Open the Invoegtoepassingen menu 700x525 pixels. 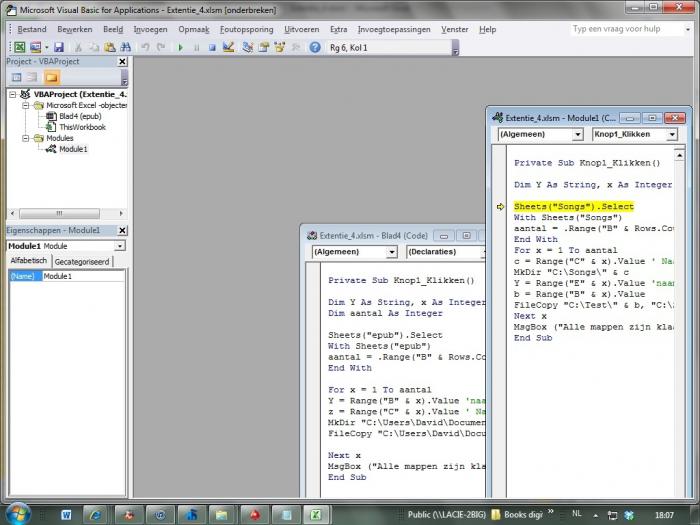click(x=394, y=29)
